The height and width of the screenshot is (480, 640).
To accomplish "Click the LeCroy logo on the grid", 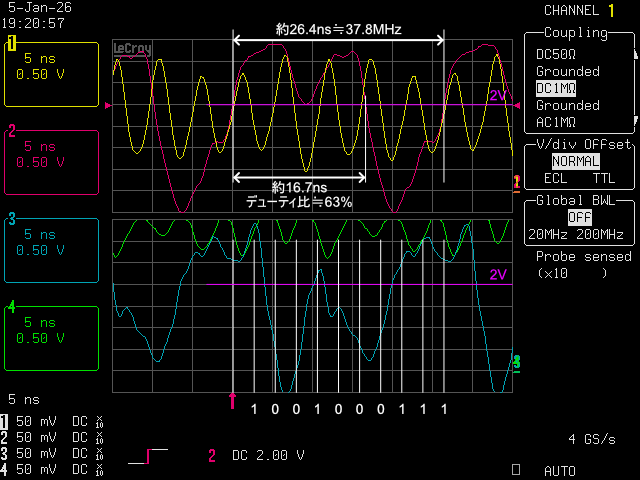I will (x=133, y=47).
